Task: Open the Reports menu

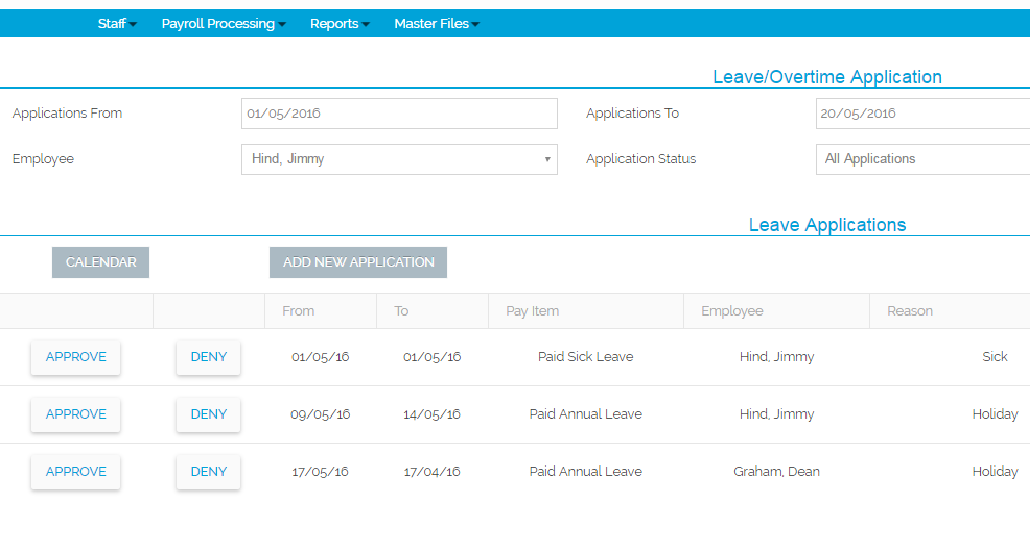Action: click(x=339, y=24)
